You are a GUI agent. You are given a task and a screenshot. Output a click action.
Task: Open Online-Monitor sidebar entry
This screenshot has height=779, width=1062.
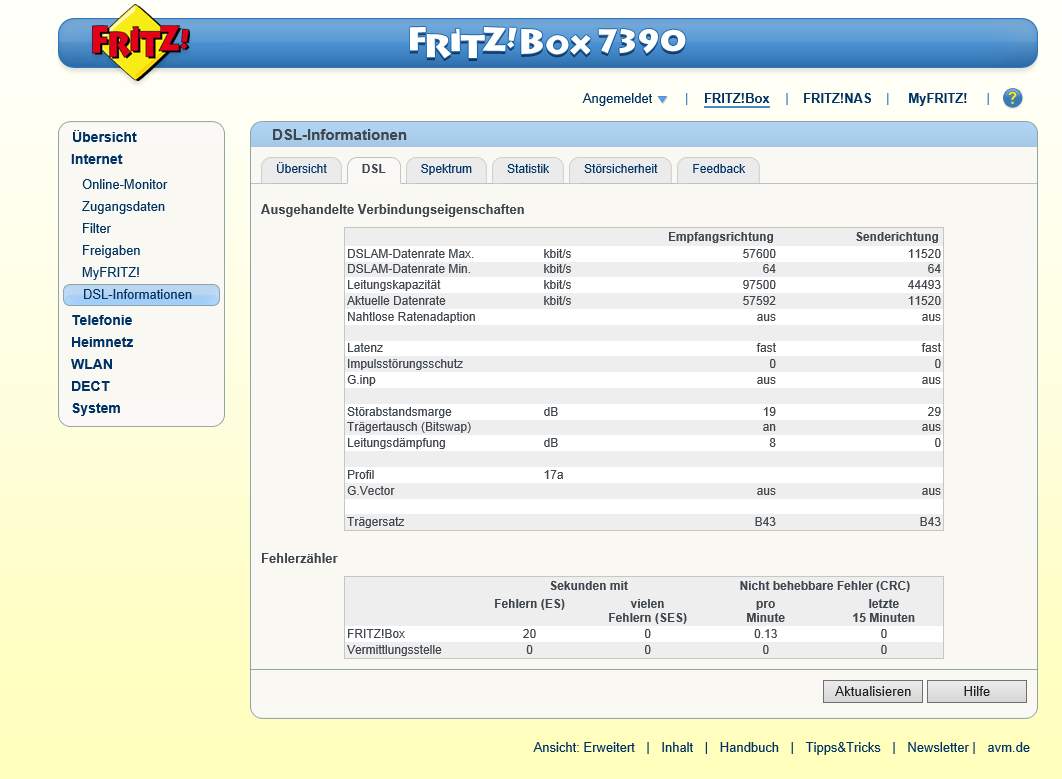[x=125, y=184]
